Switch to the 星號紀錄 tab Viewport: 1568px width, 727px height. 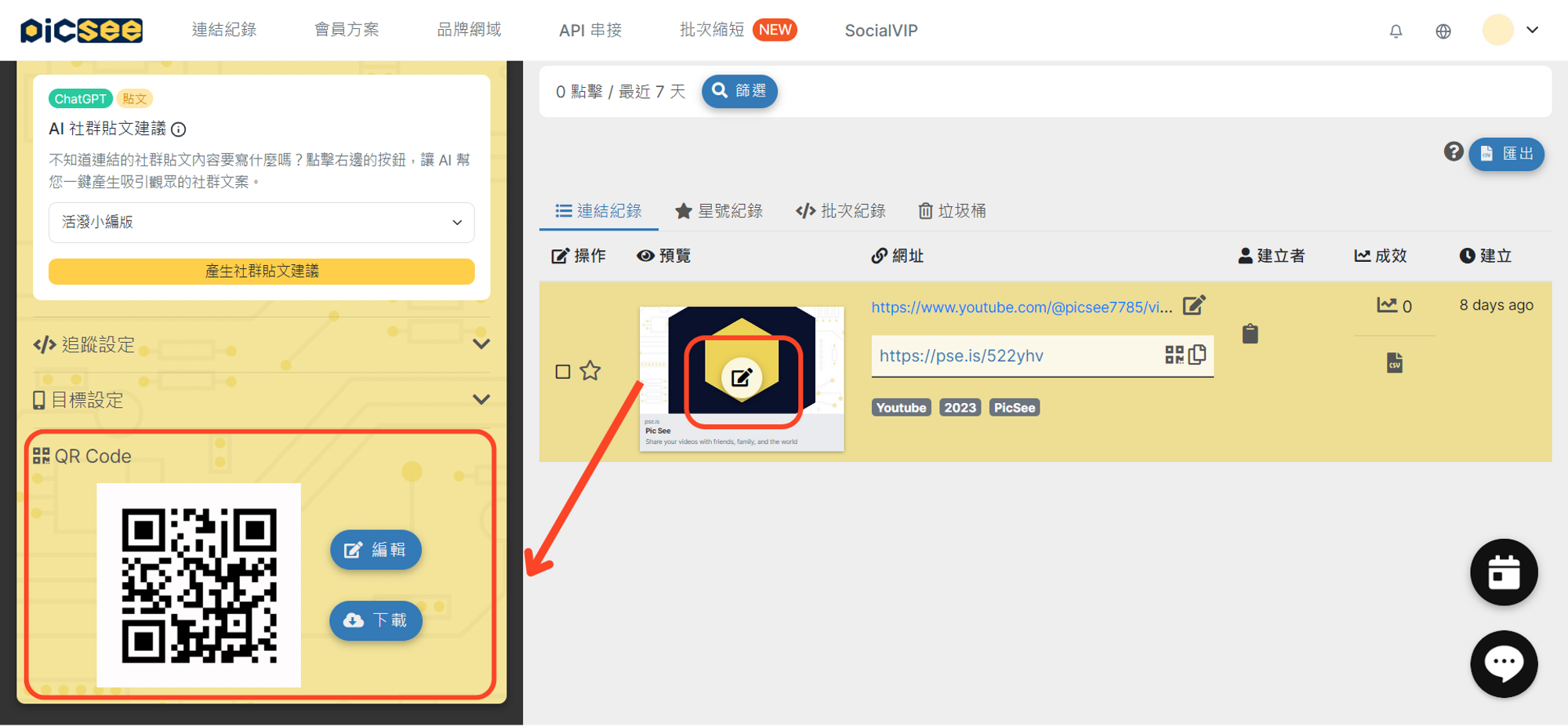pyautogui.click(x=719, y=211)
